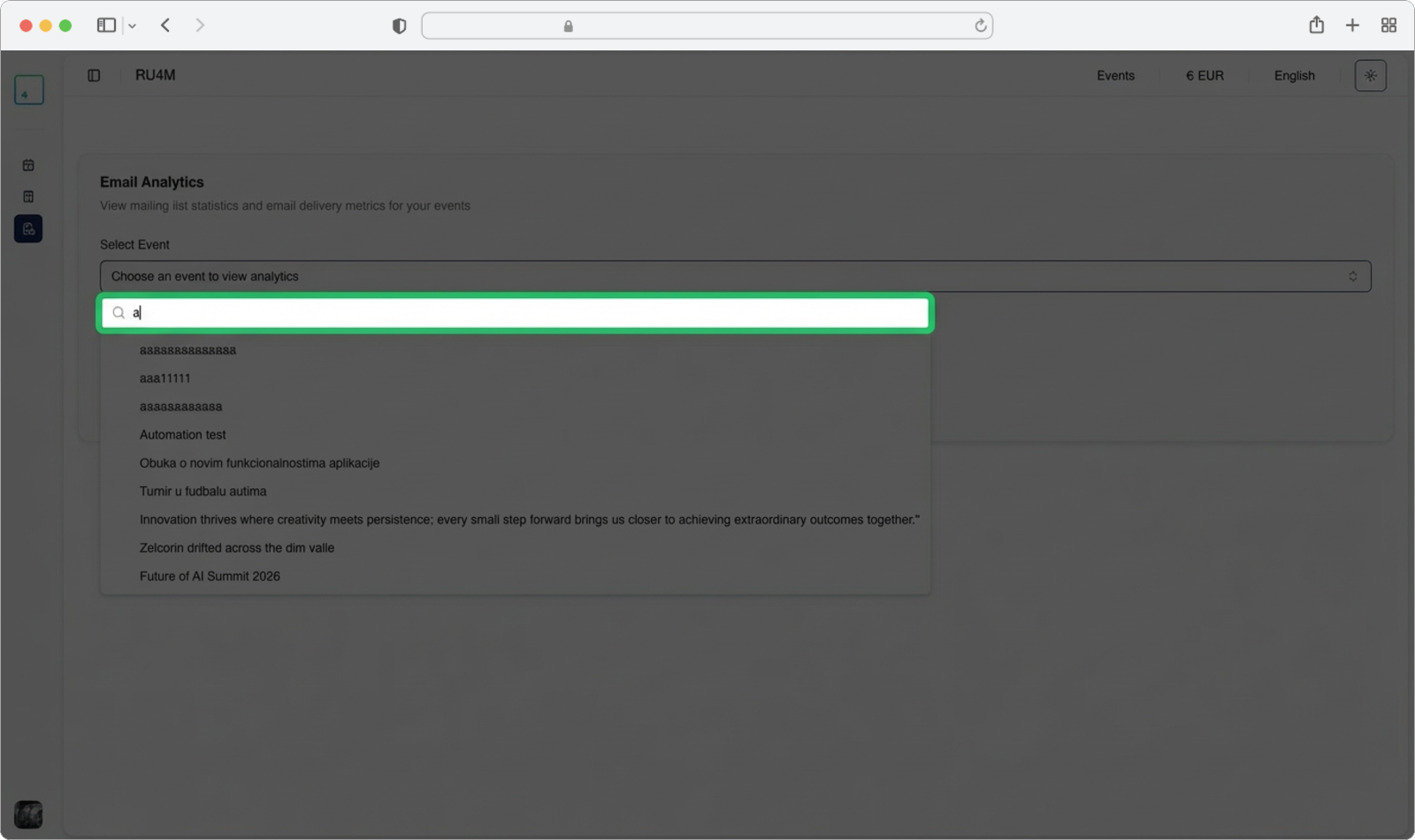
Task: Click the RU4M logo at sidebar top
Action: (28, 90)
